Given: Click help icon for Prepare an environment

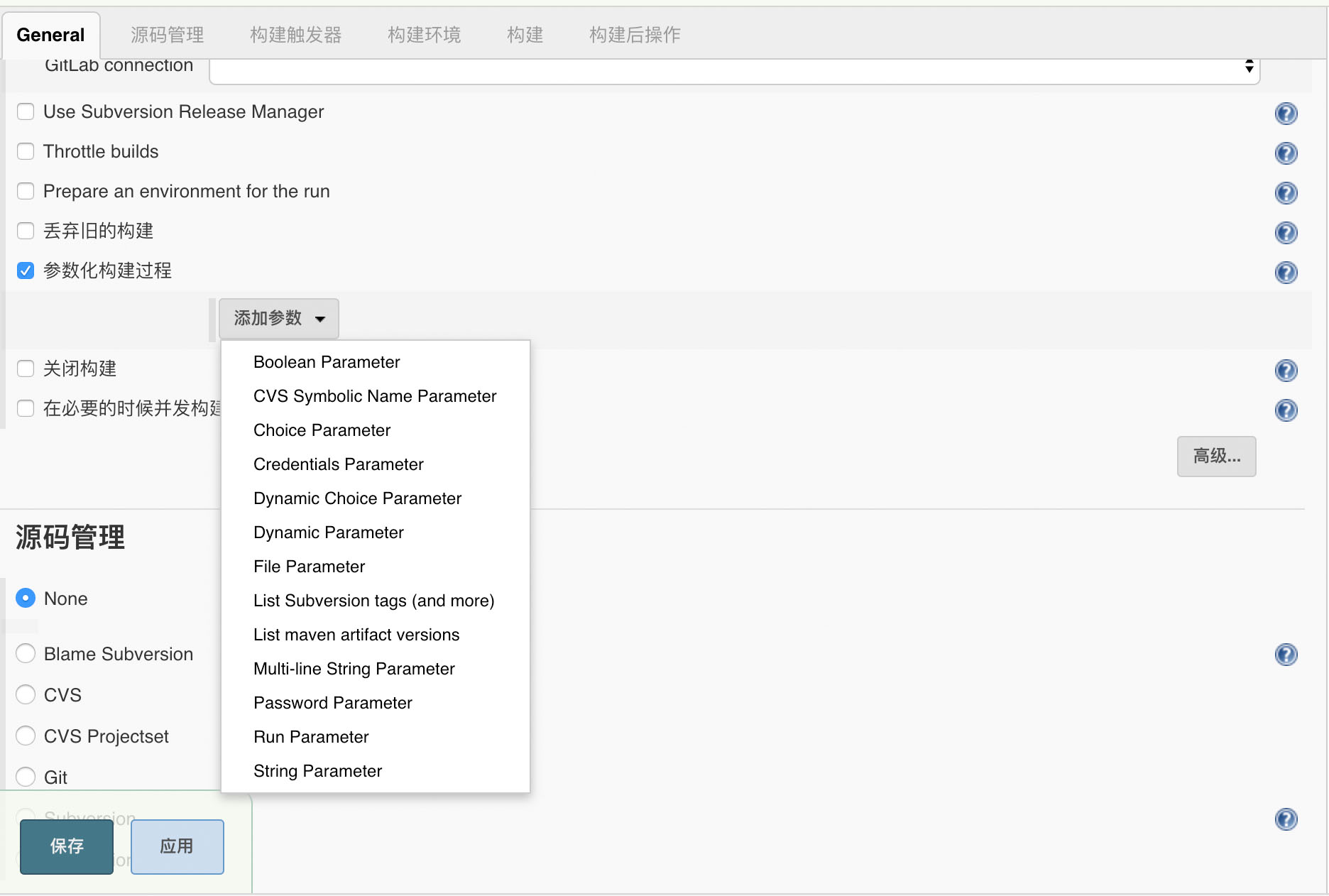Looking at the screenshot, I should [x=1286, y=193].
